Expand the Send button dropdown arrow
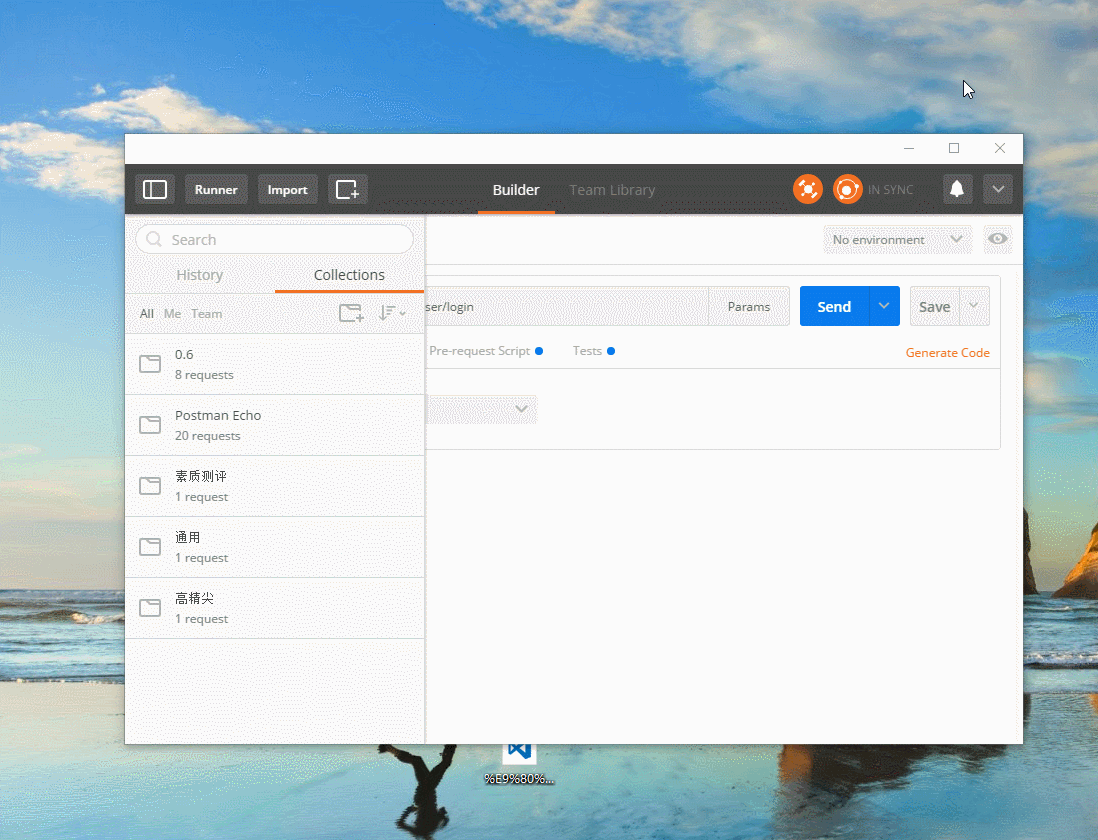This screenshot has height=840, width=1098. point(884,307)
